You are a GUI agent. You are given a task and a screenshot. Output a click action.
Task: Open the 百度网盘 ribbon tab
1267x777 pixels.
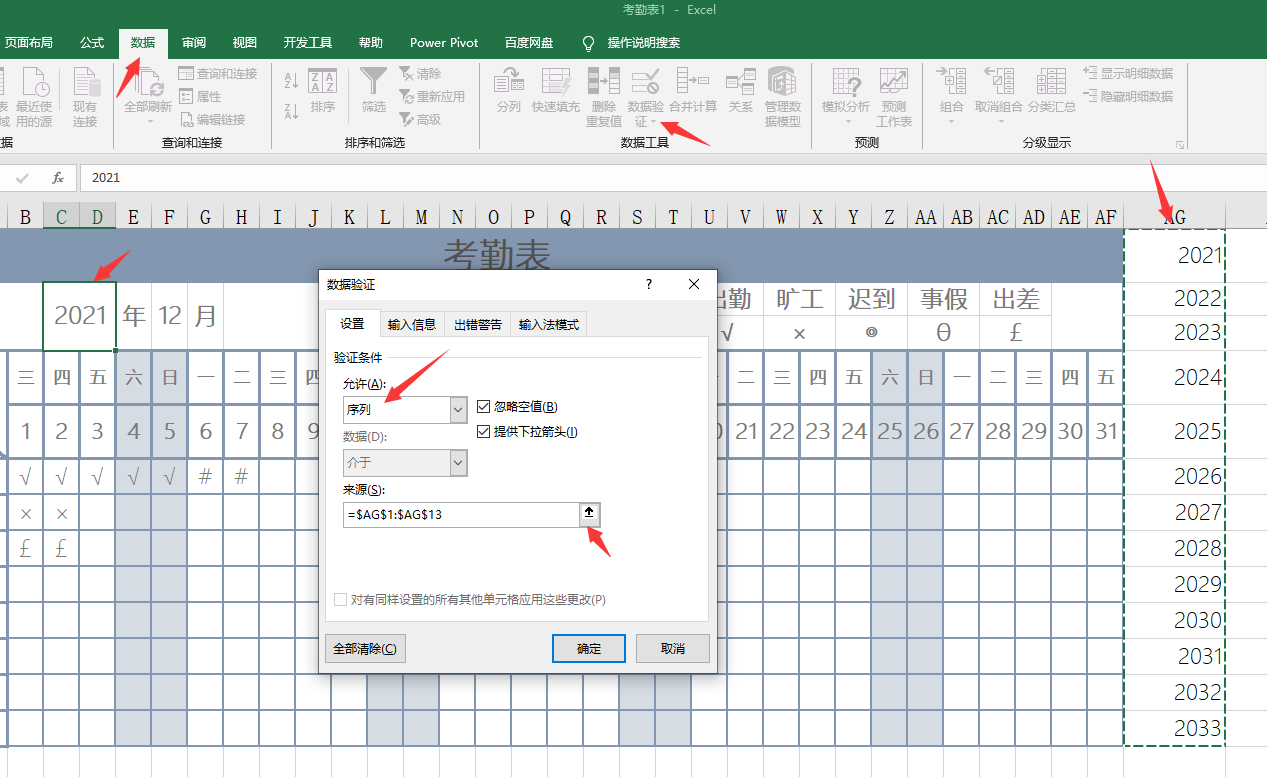pyautogui.click(x=529, y=43)
